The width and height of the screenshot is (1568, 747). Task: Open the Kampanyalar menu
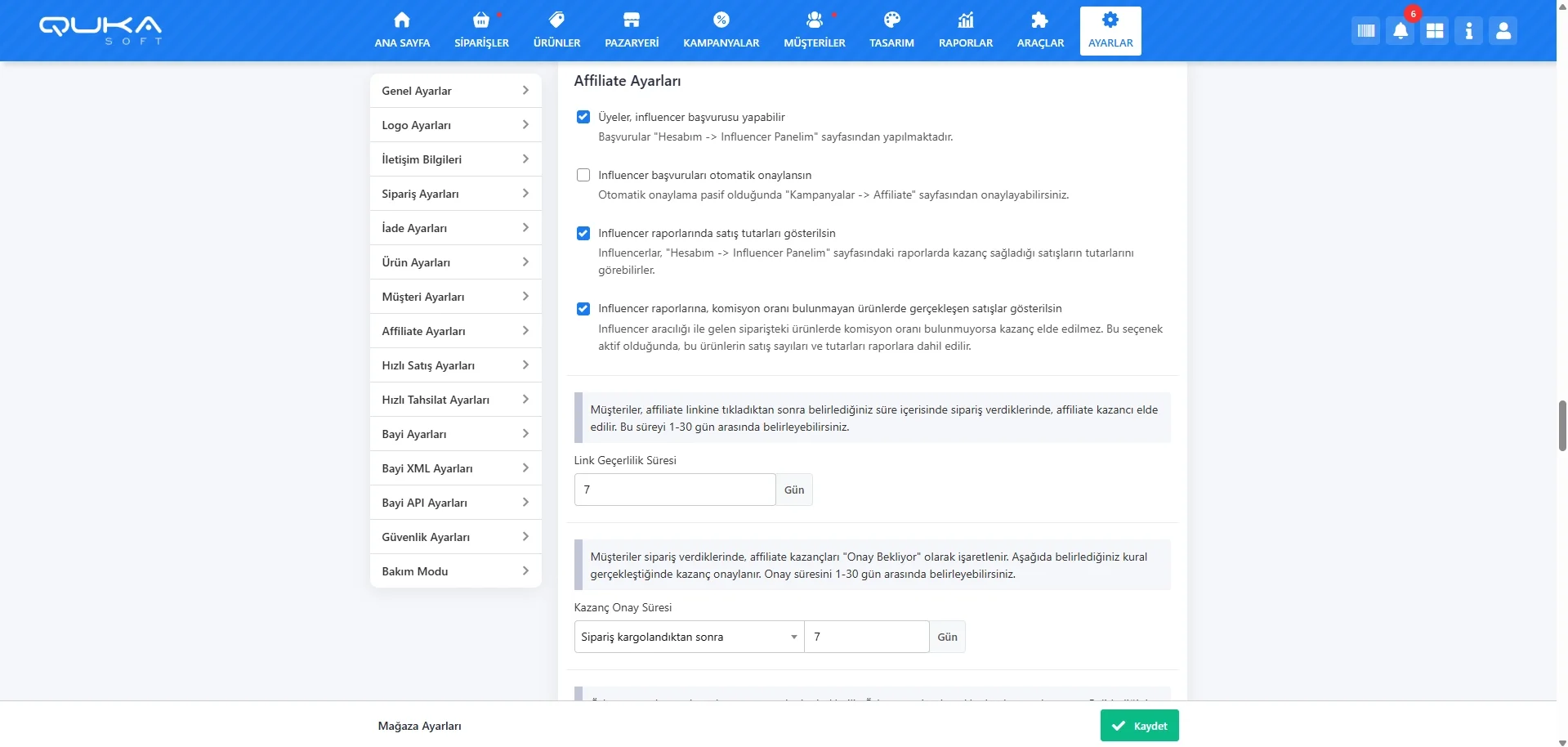point(721,31)
